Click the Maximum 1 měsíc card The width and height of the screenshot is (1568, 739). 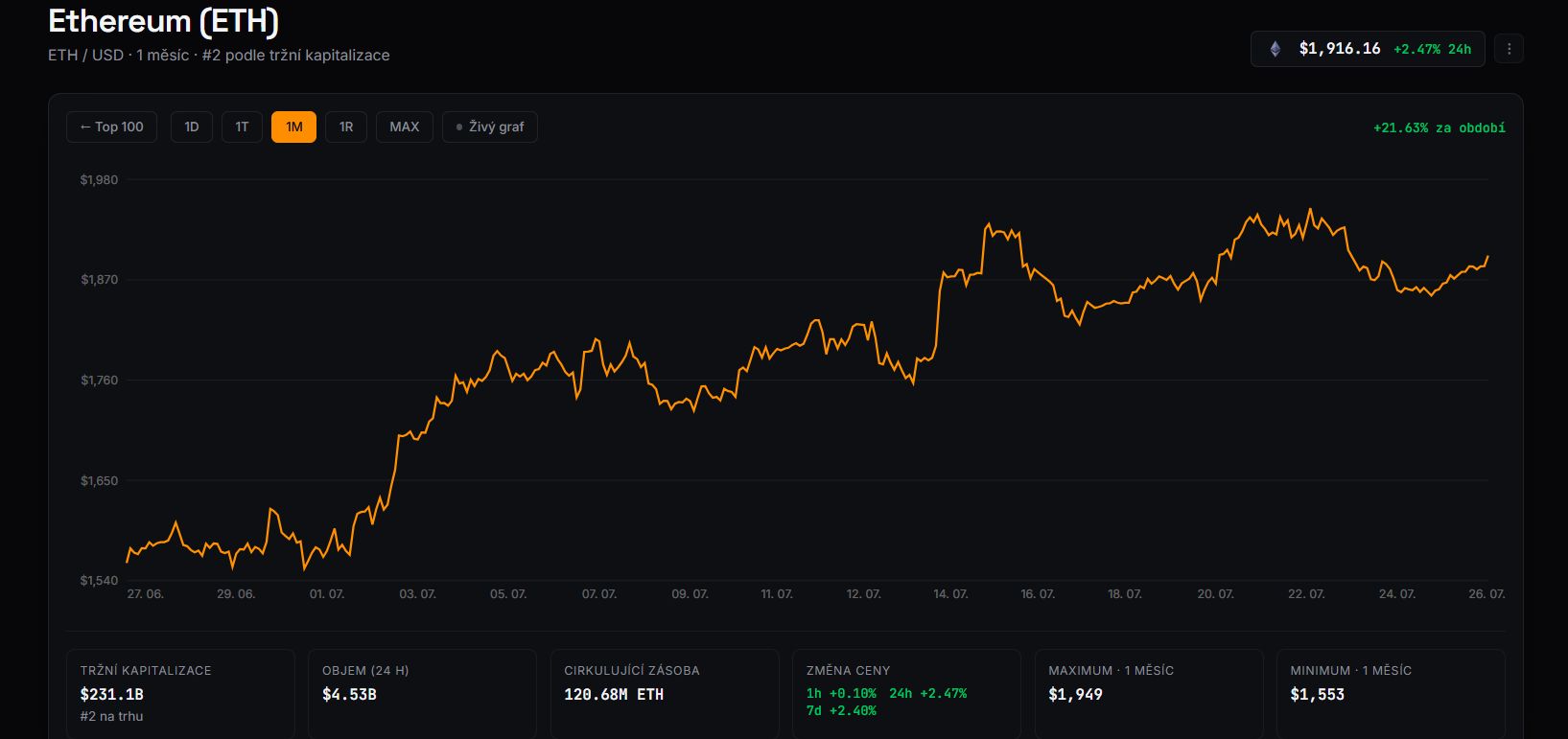pyautogui.click(x=1149, y=694)
